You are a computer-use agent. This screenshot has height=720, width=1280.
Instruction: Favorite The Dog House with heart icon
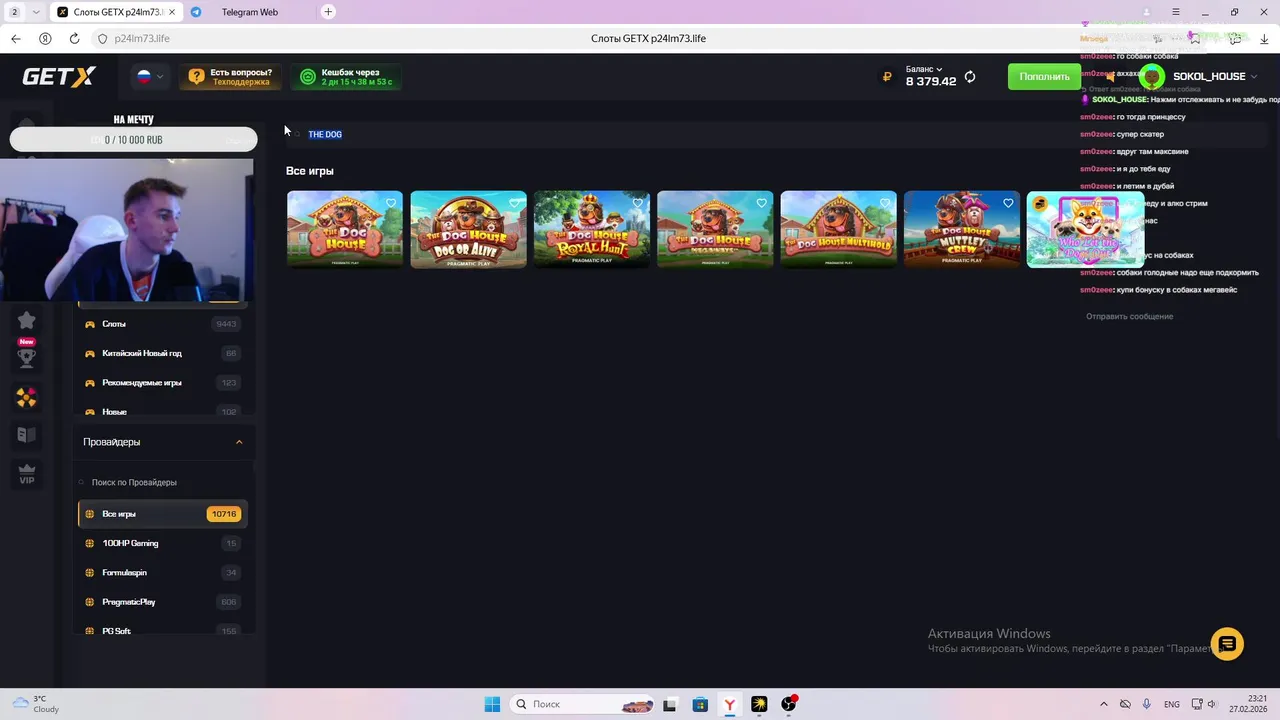391,203
